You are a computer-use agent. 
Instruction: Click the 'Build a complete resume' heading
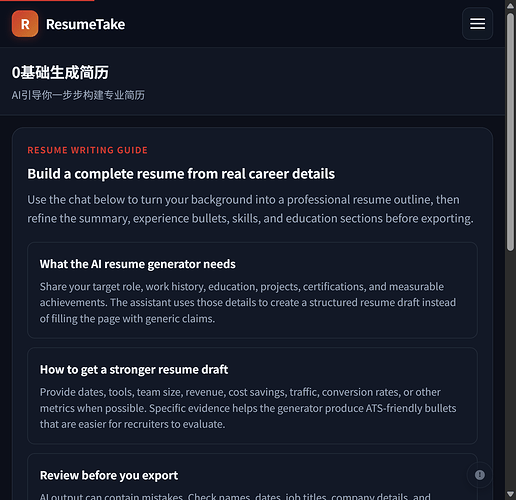(181, 174)
